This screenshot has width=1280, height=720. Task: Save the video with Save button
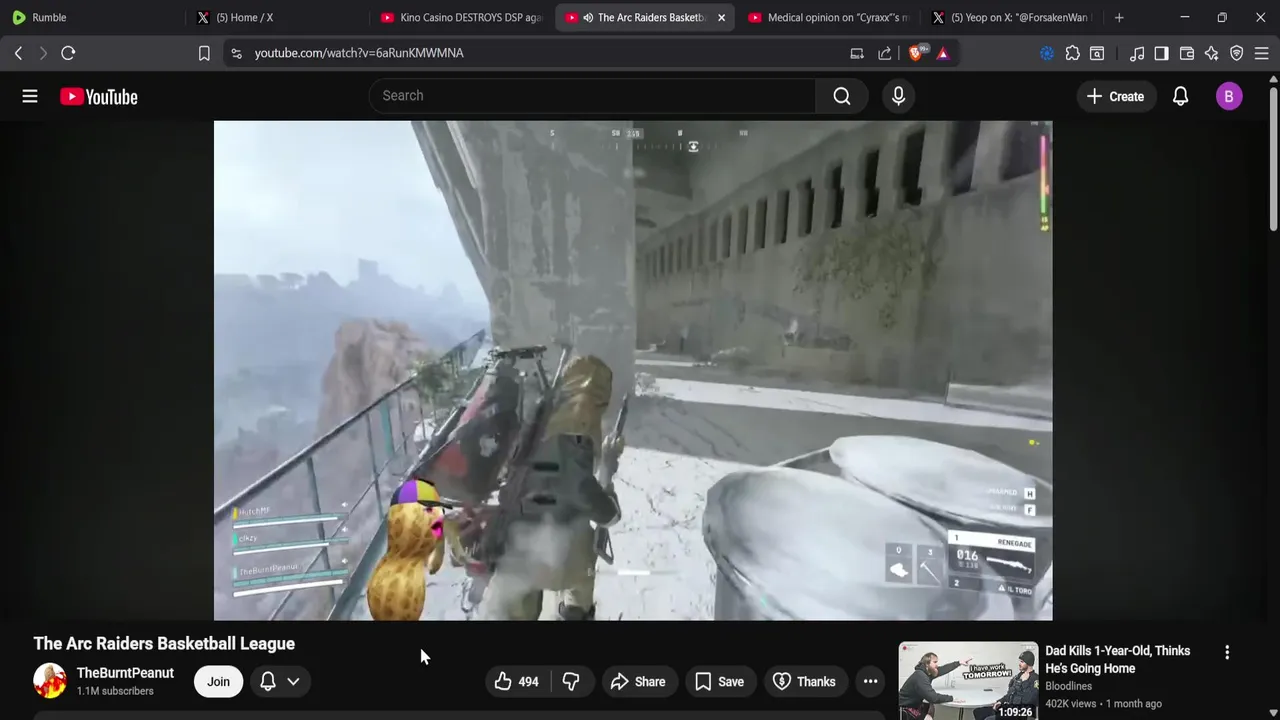(x=719, y=682)
